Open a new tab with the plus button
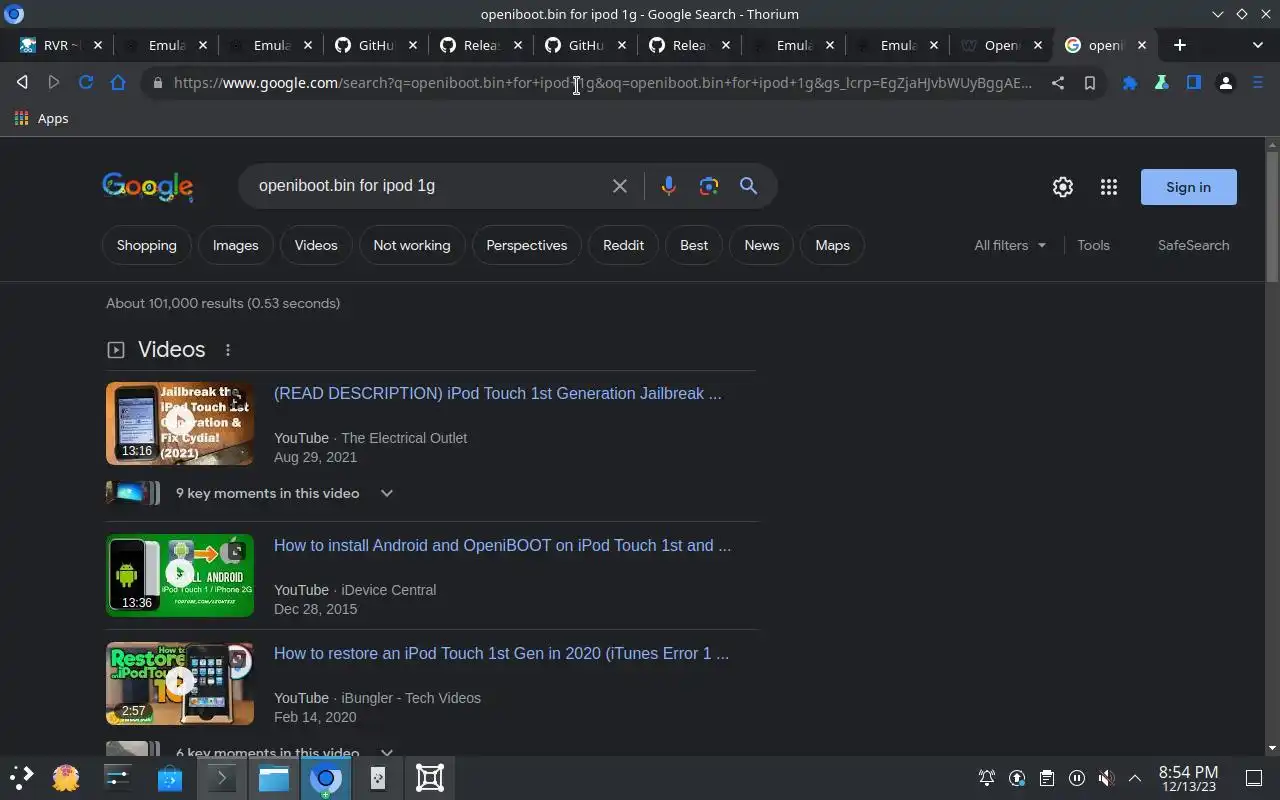The height and width of the screenshot is (800, 1280). point(1180,45)
